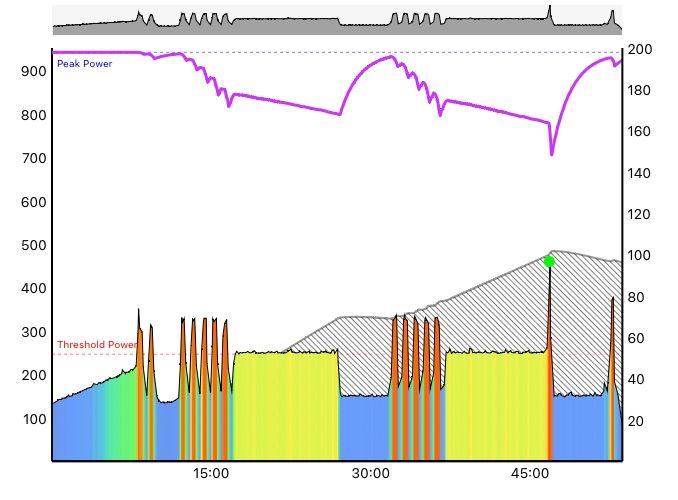Screen dimensions: 678x500
Task: Click the 45:00 time axis label
Action: [x=529, y=473]
